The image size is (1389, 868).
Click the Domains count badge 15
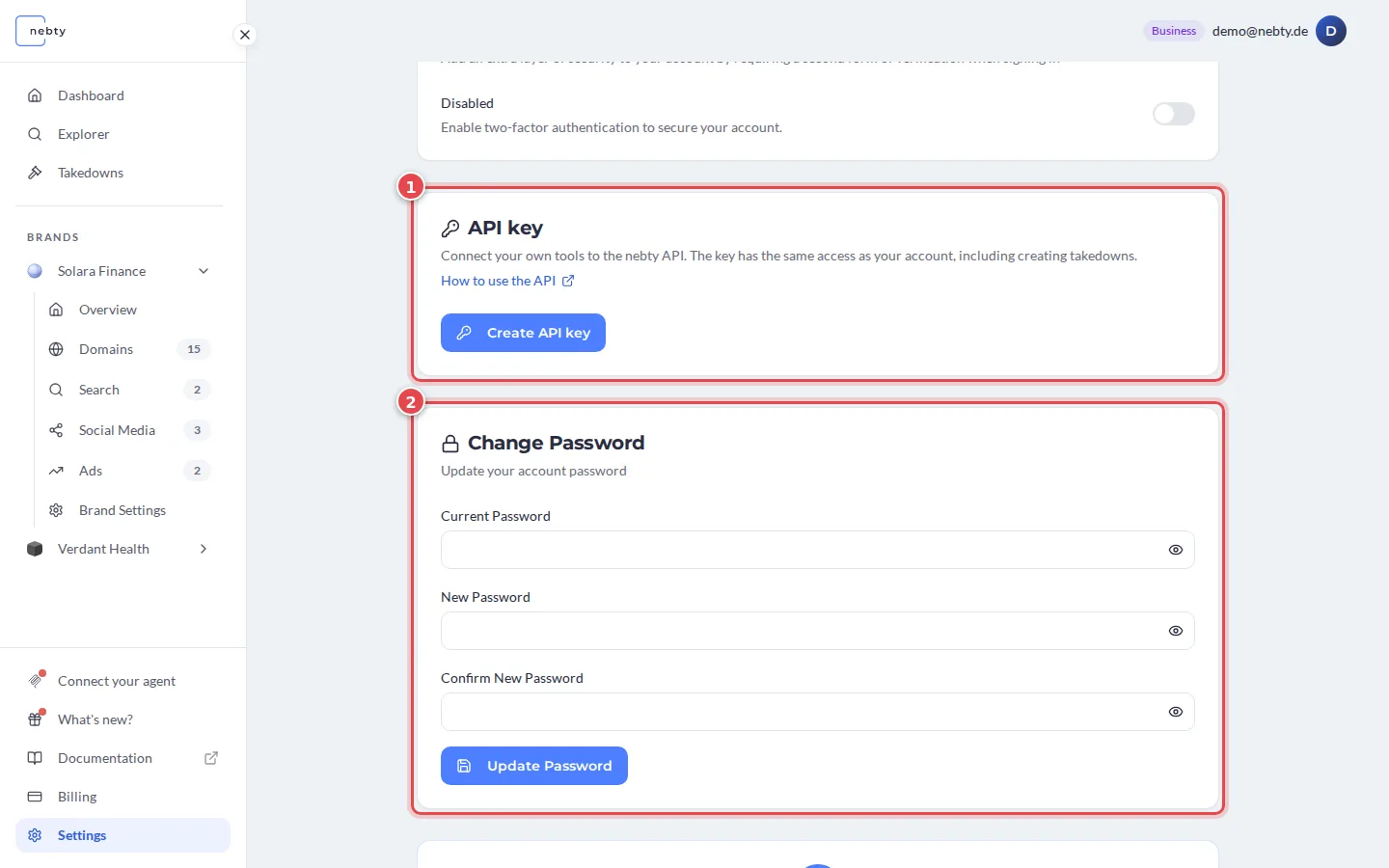coord(194,349)
